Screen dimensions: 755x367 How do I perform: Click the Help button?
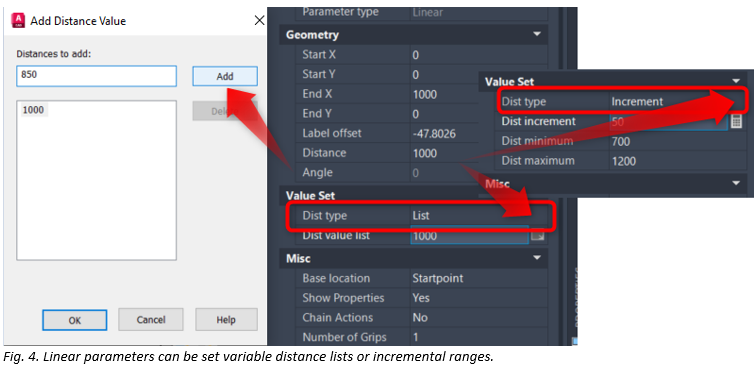click(226, 320)
